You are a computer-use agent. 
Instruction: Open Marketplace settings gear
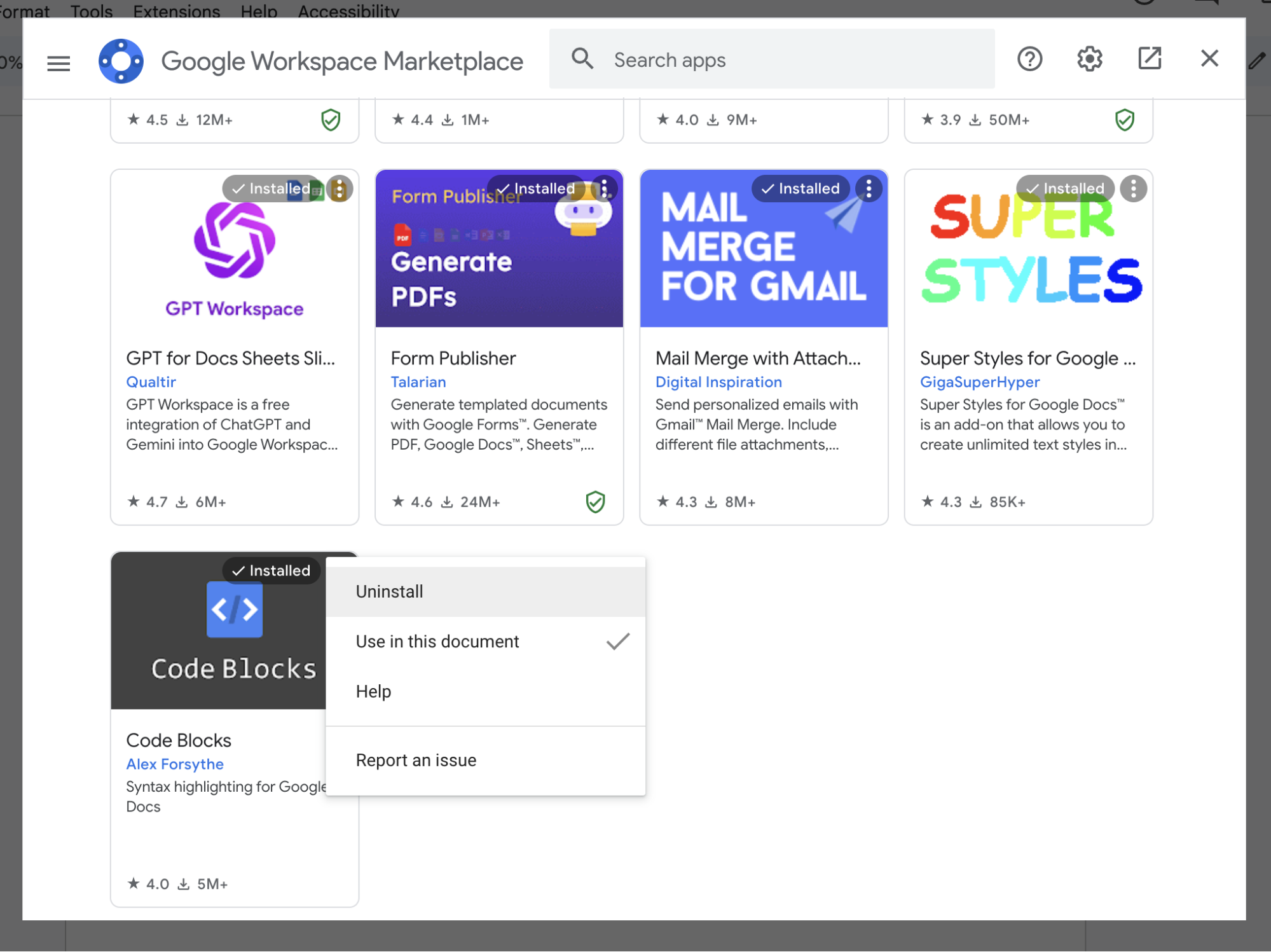point(1089,59)
